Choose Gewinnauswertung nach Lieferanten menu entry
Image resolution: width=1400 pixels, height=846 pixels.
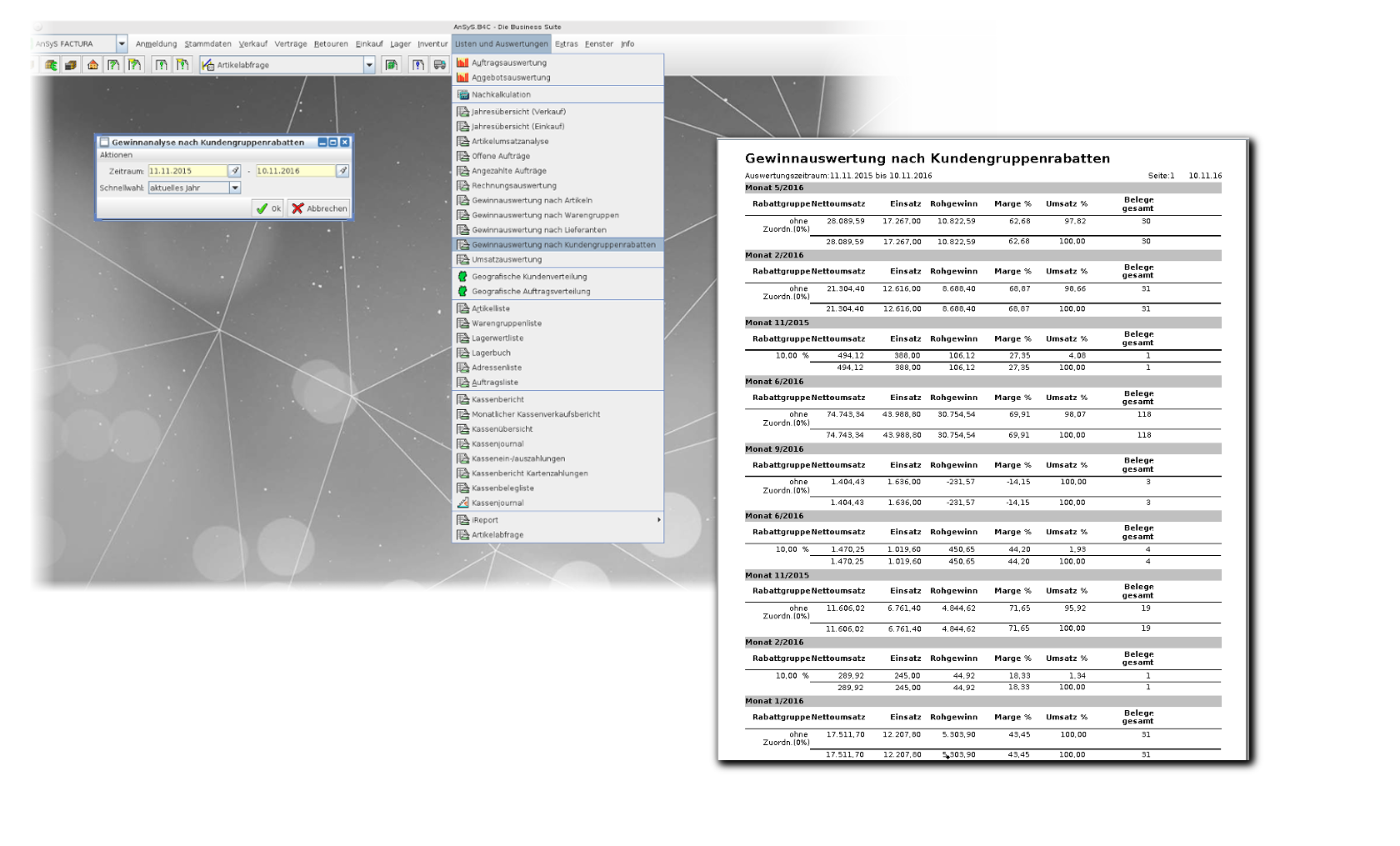(x=538, y=230)
